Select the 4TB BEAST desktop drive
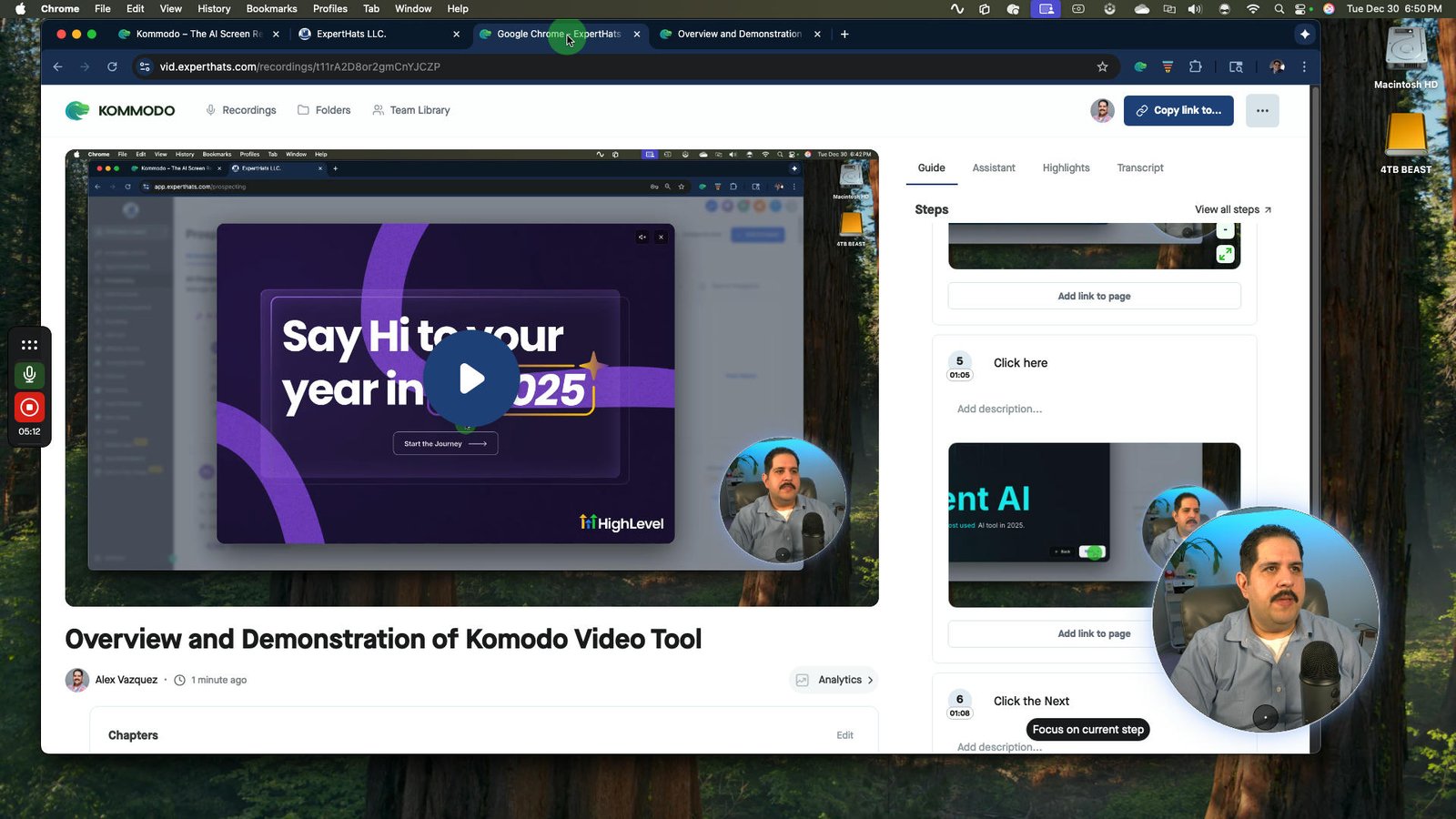This screenshot has height=819, width=1456. 1406,143
